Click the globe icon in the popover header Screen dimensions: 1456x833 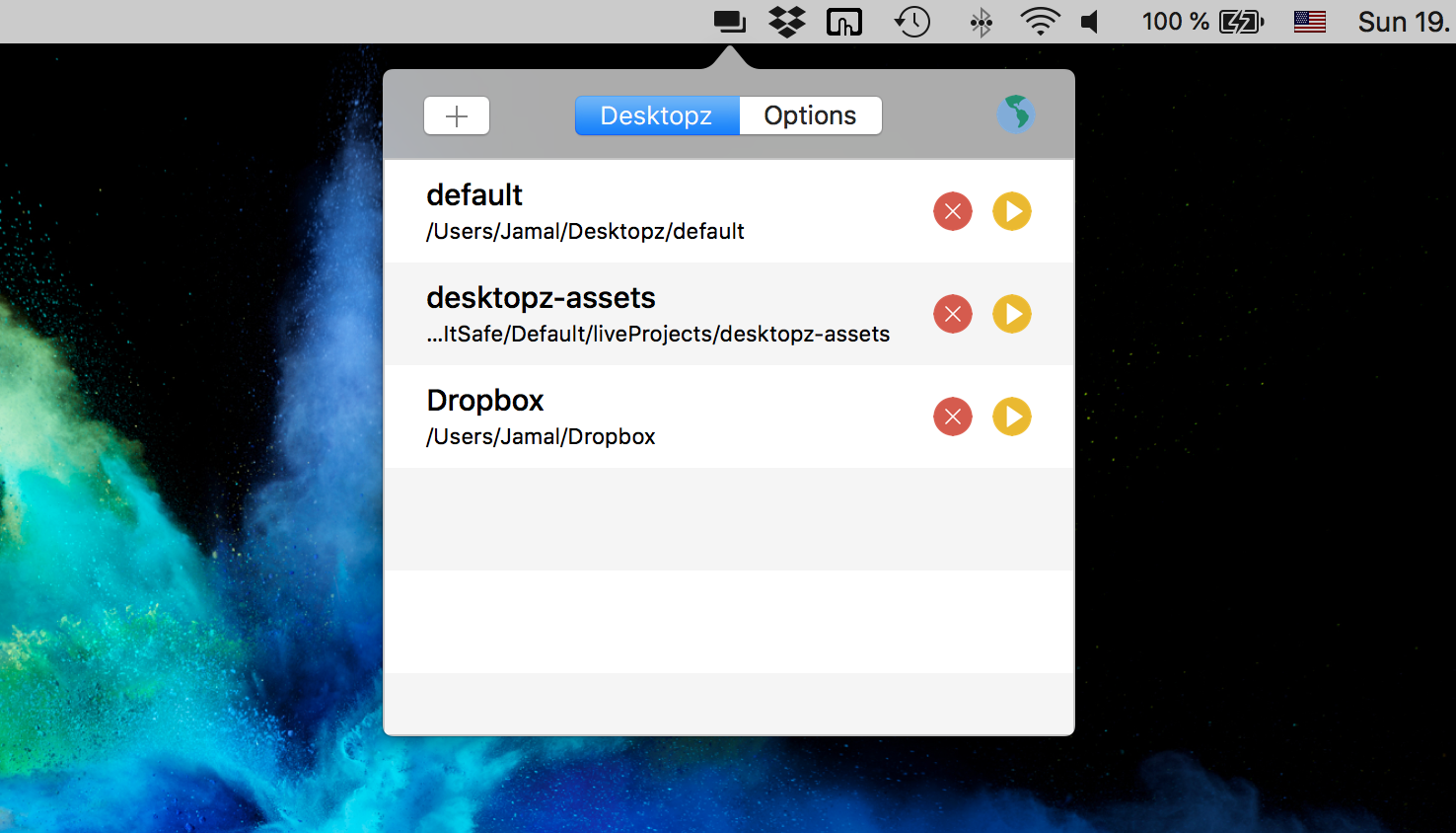tap(1015, 114)
